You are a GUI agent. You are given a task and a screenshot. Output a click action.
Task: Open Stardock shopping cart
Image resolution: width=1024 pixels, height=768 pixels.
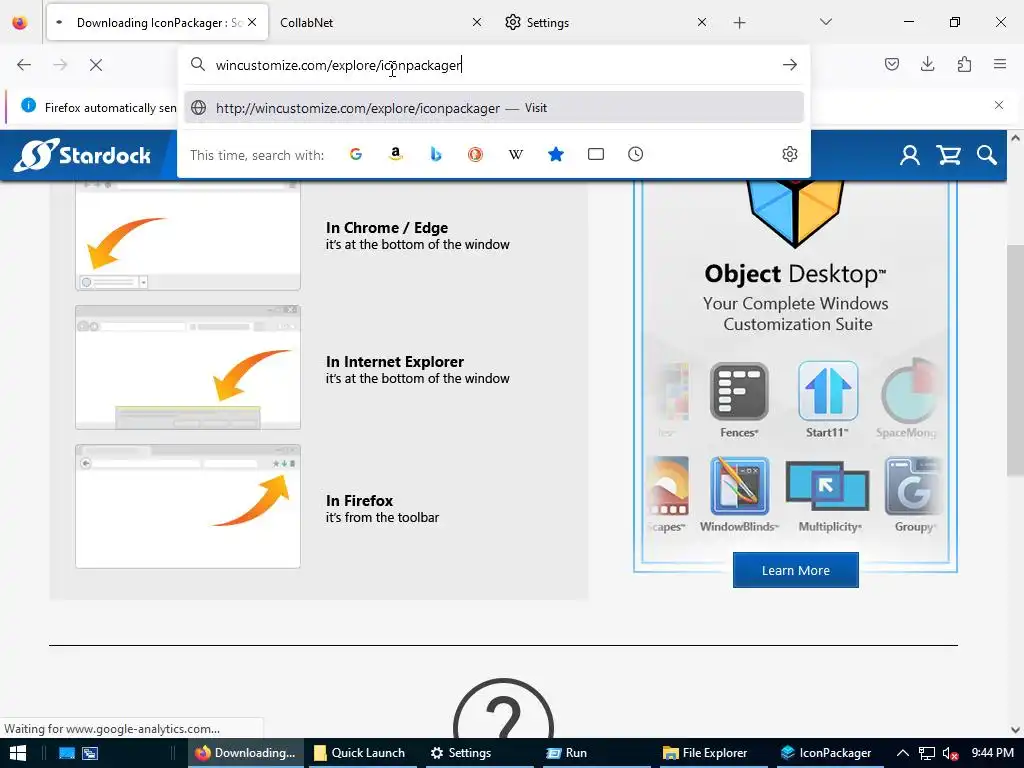(948, 155)
